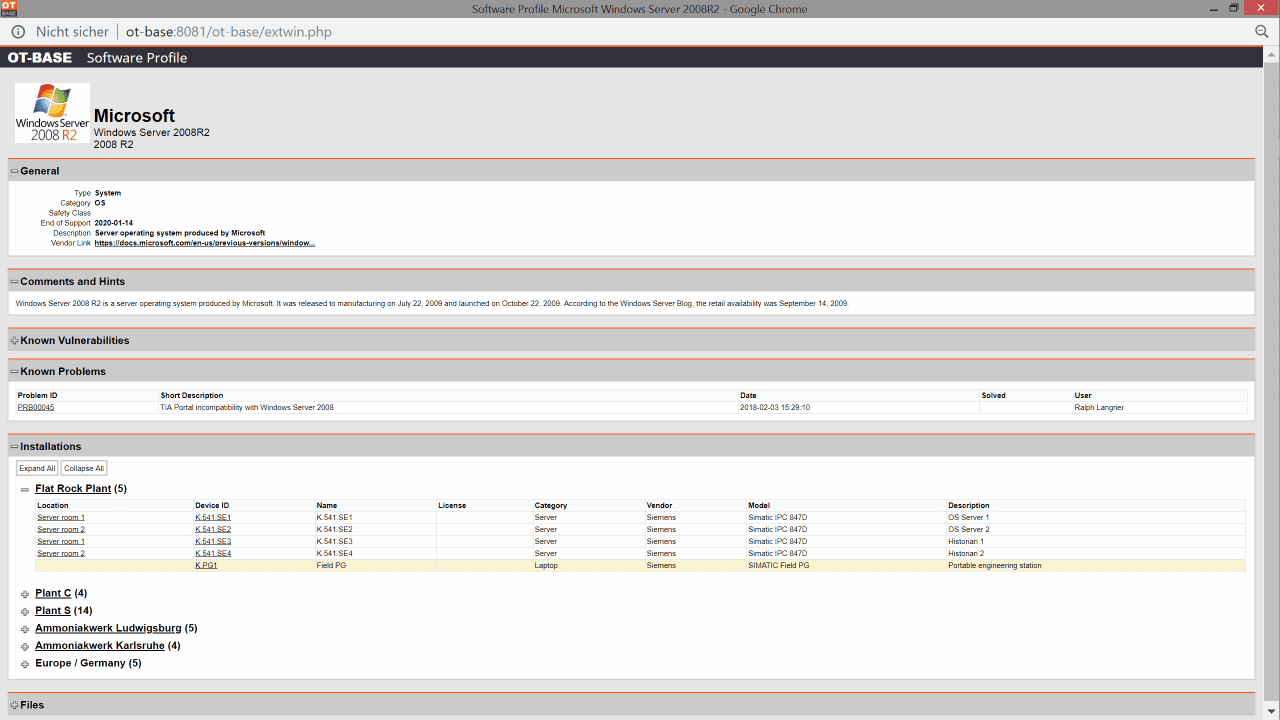The image size is (1280, 720).
Task: Expand the Europe / Germany group
Action: coord(25,664)
